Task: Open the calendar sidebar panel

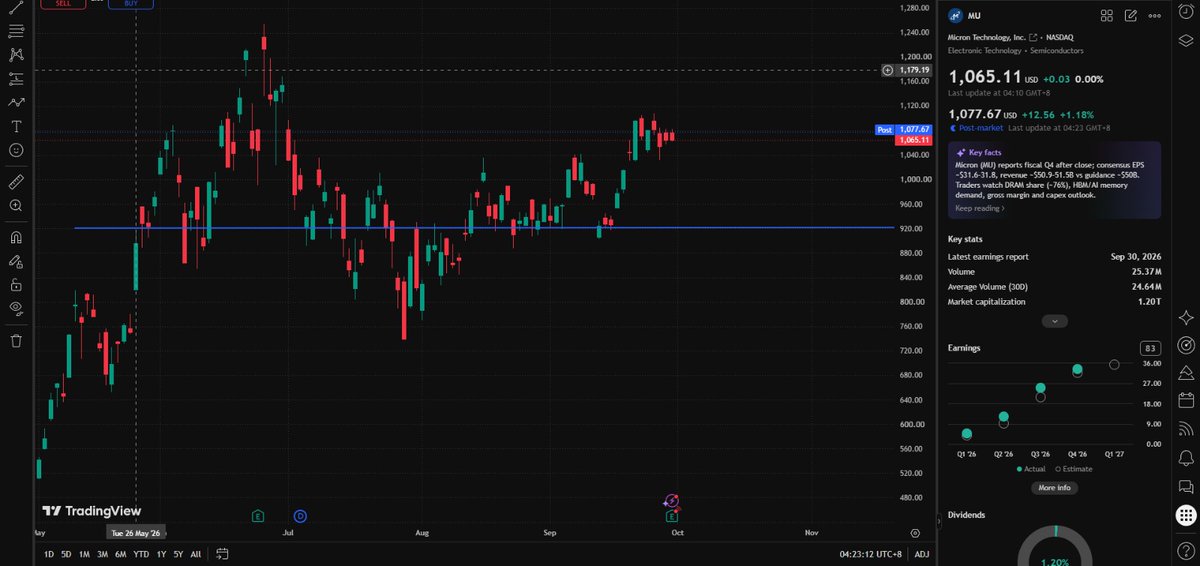Action: [x=1185, y=401]
